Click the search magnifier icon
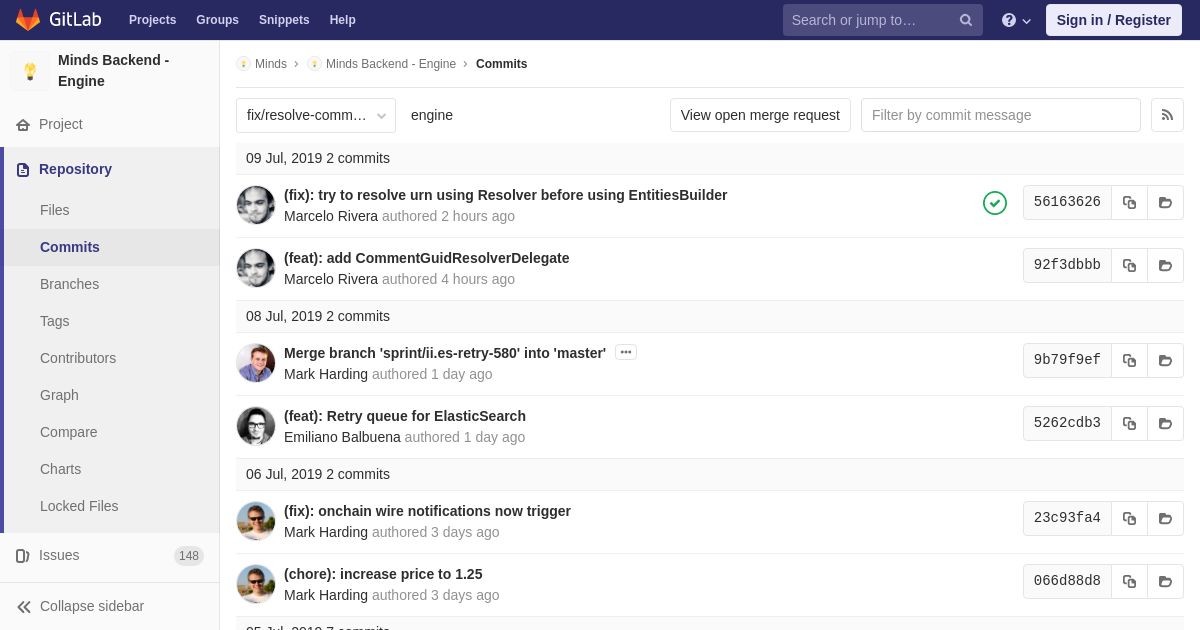The height and width of the screenshot is (630, 1200). [x=965, y=20]
